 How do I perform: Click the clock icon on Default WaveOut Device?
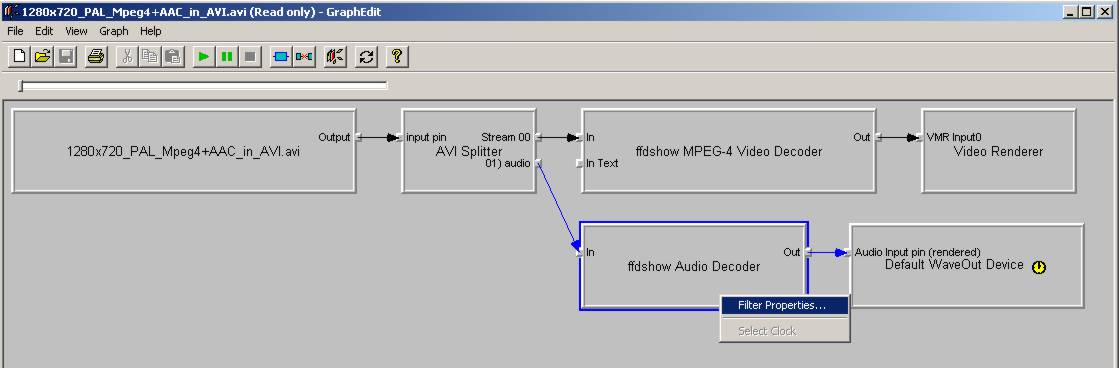tap(1039, 267)
